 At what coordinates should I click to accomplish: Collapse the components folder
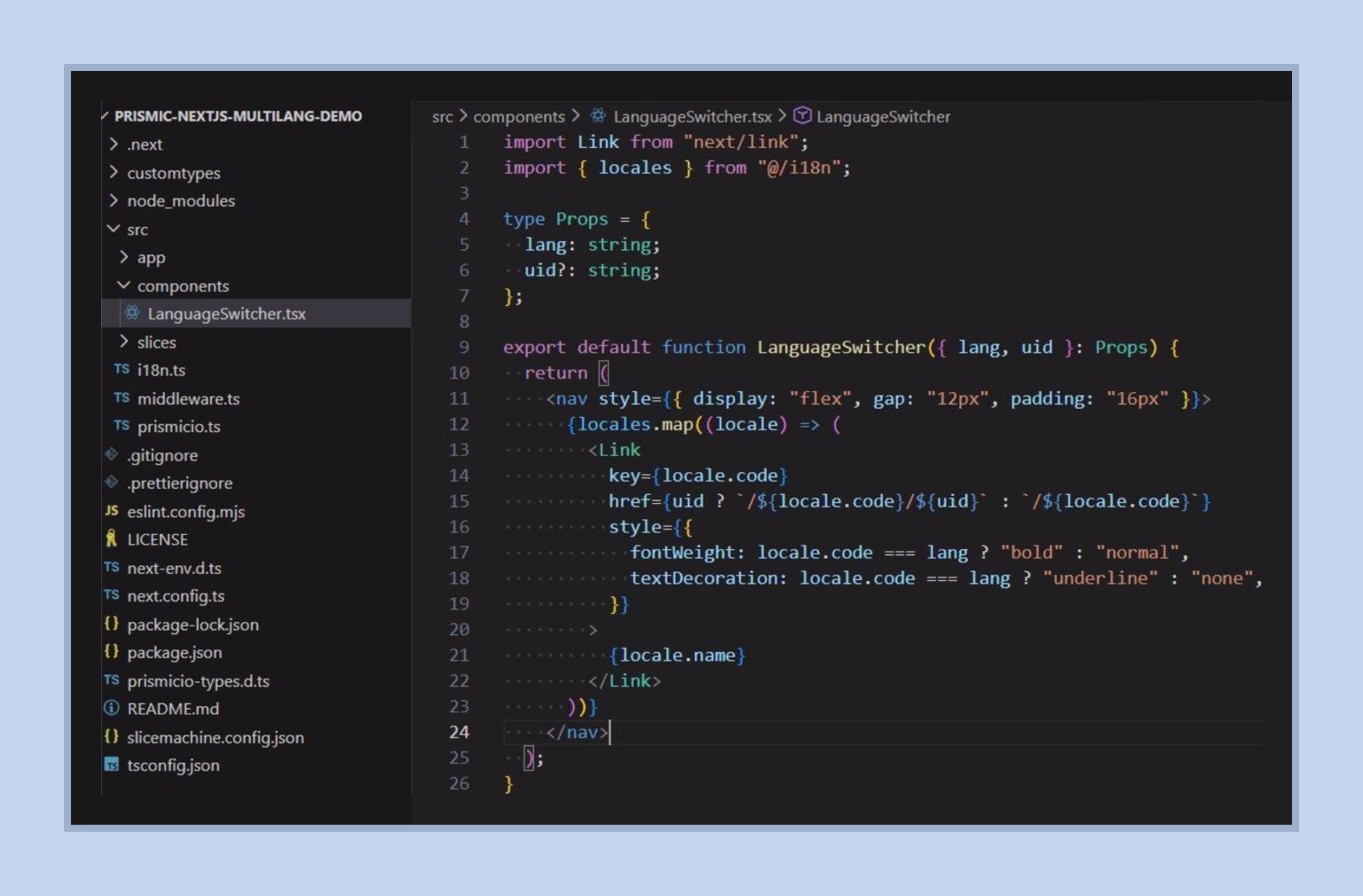pyautogui.click(x=124, y=285)
